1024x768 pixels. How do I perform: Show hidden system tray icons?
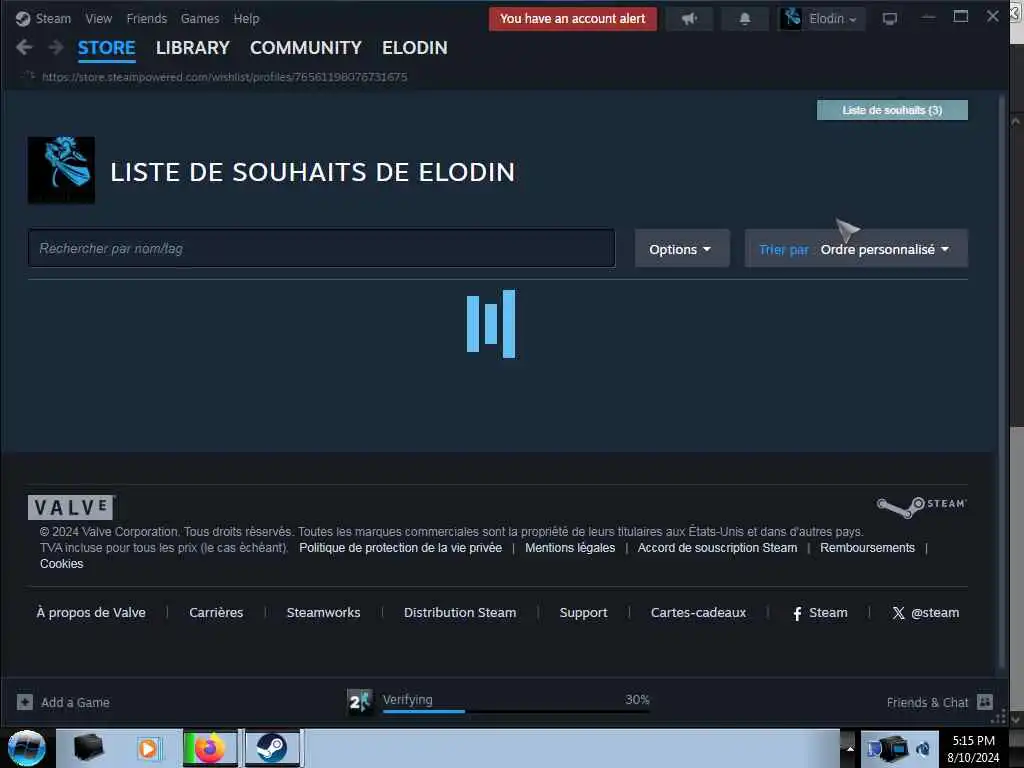[x=850, y=748]
